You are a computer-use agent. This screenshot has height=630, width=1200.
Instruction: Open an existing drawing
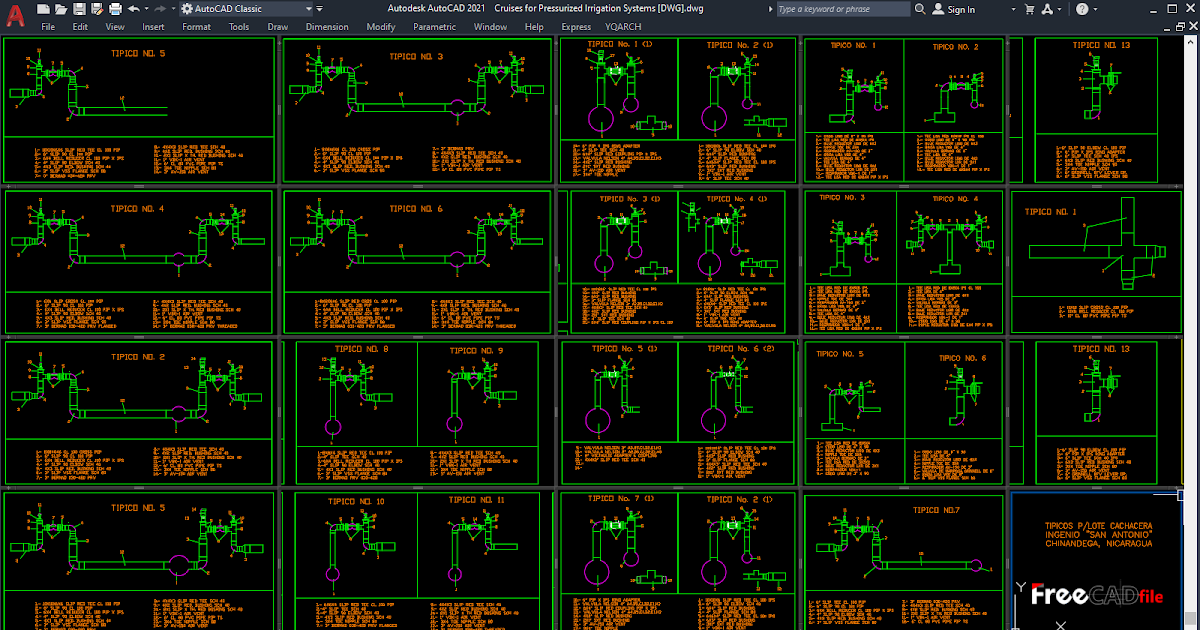[x=60, y=9]
